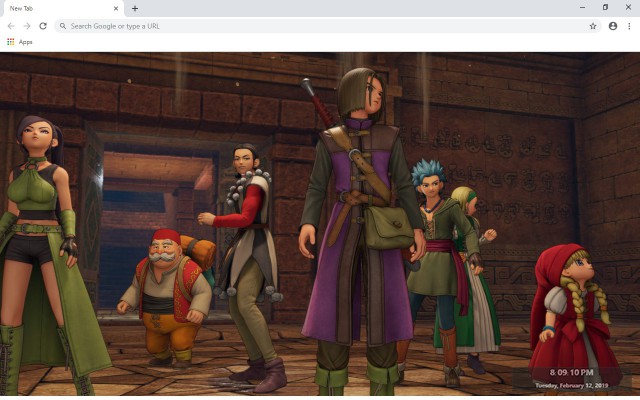This screenshot has height=400, width=640.
Task: Bookmark this page with the star icon
Action: [593, 26]
